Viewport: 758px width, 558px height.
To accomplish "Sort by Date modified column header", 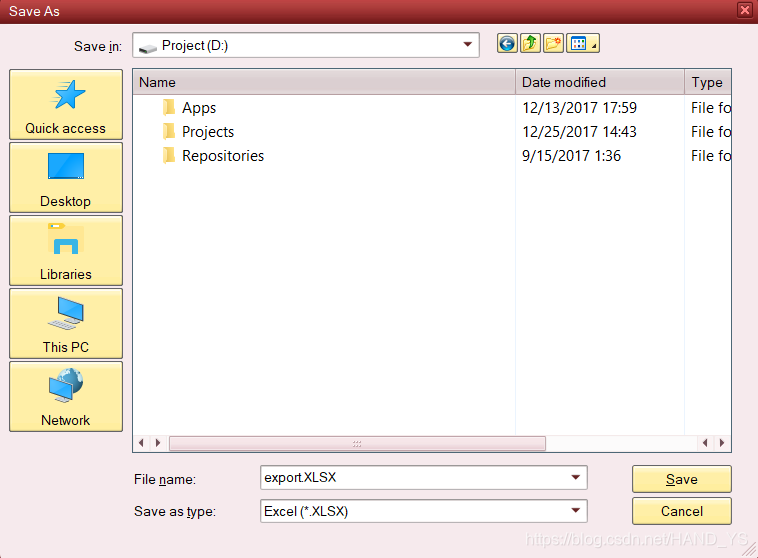I will pyautogui.click(x=600, y=82).
